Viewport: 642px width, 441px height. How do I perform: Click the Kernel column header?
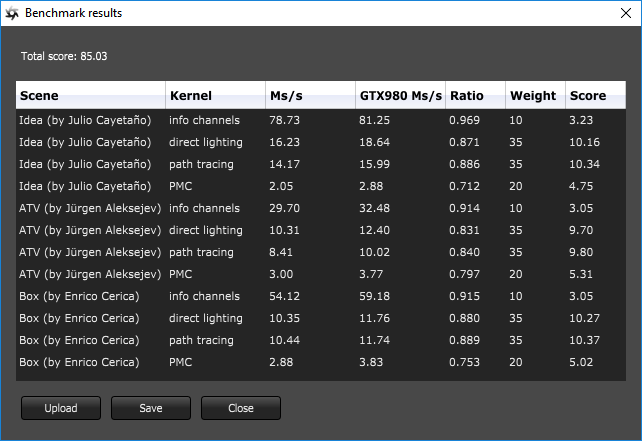coord(214,96)
